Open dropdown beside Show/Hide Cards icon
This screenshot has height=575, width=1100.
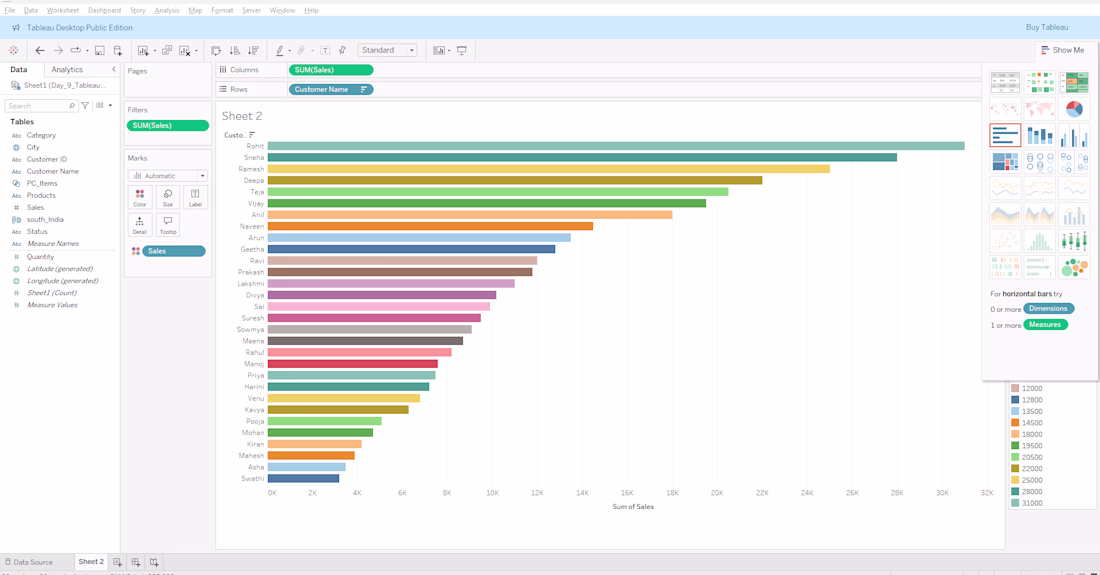point(449,51)
